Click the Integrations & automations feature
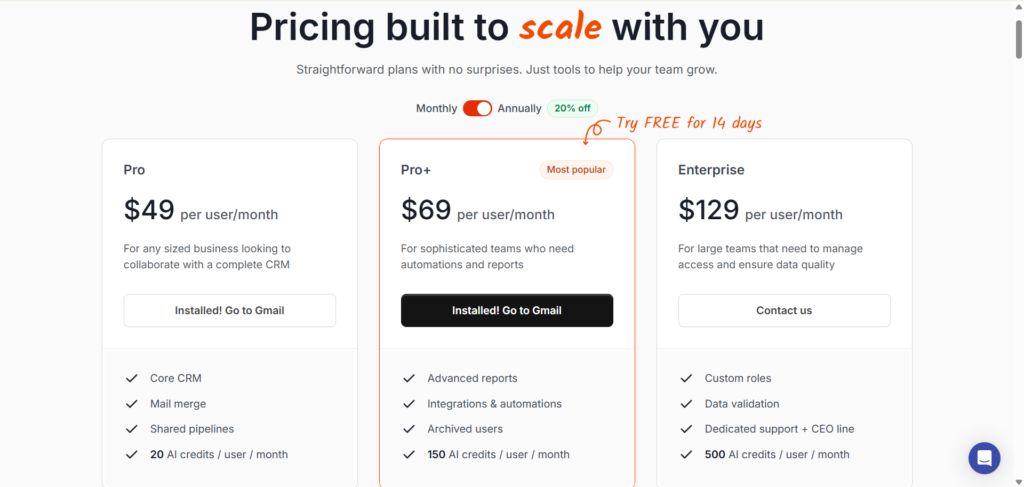This screenshot has width=1024, height=487. click(494, 403)
